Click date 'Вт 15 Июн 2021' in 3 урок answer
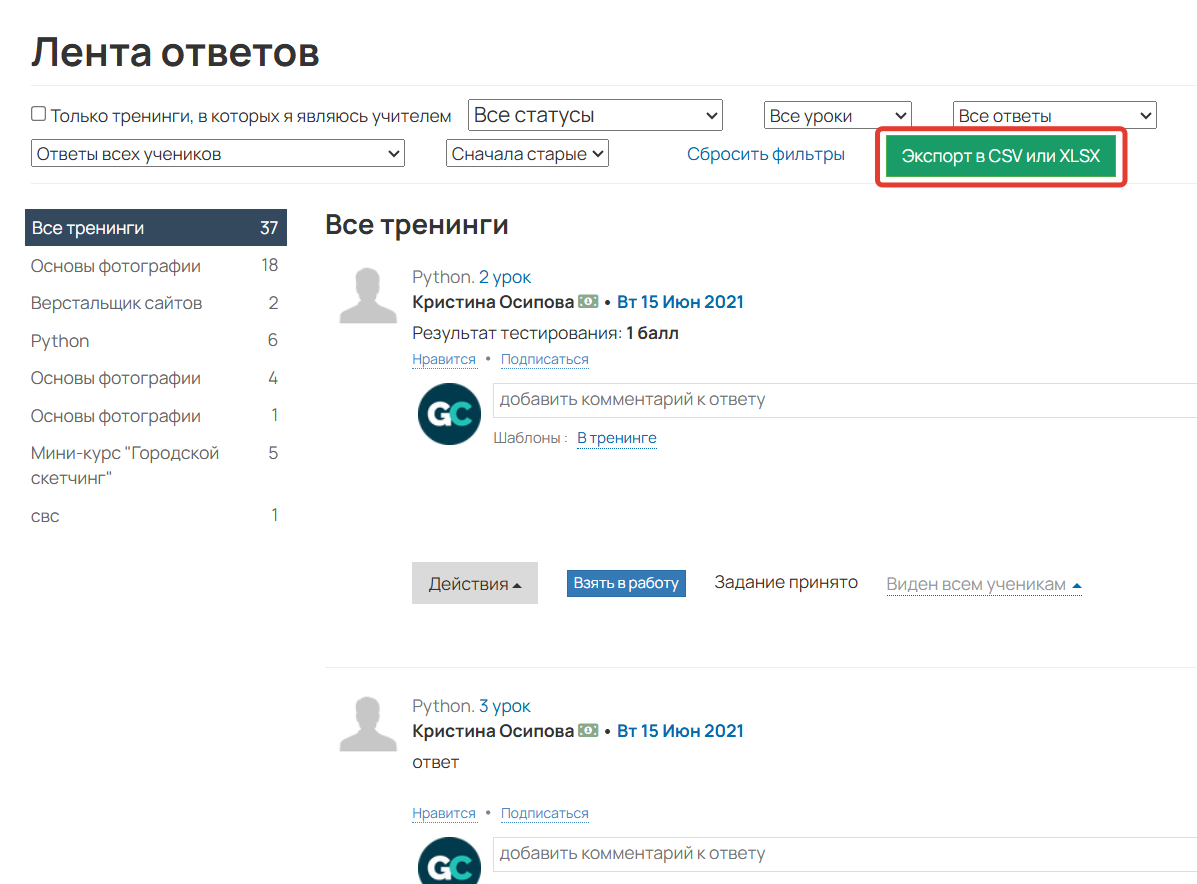1197x884 pixels. [680, 731]
